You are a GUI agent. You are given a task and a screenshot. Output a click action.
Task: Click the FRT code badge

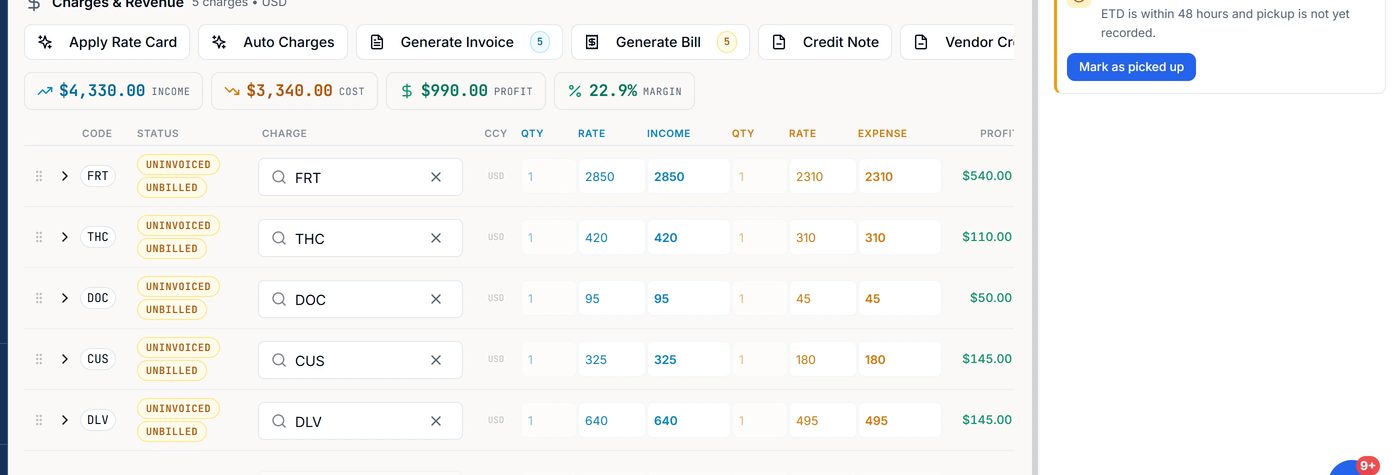tap(98, 176)
